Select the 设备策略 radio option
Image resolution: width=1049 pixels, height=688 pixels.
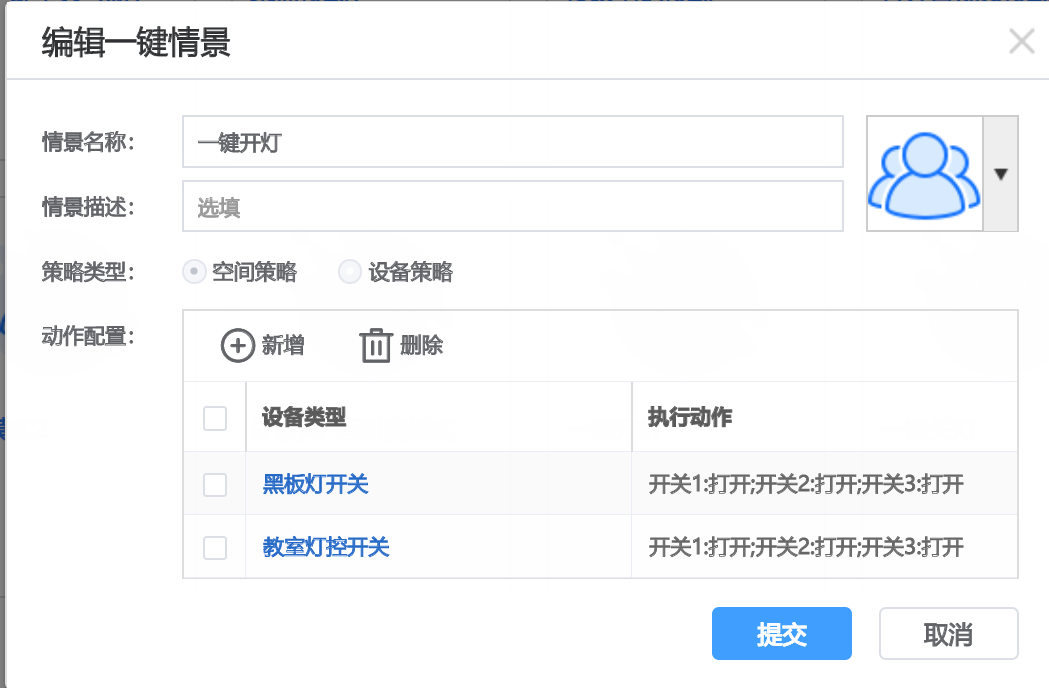tap(349, 272)
